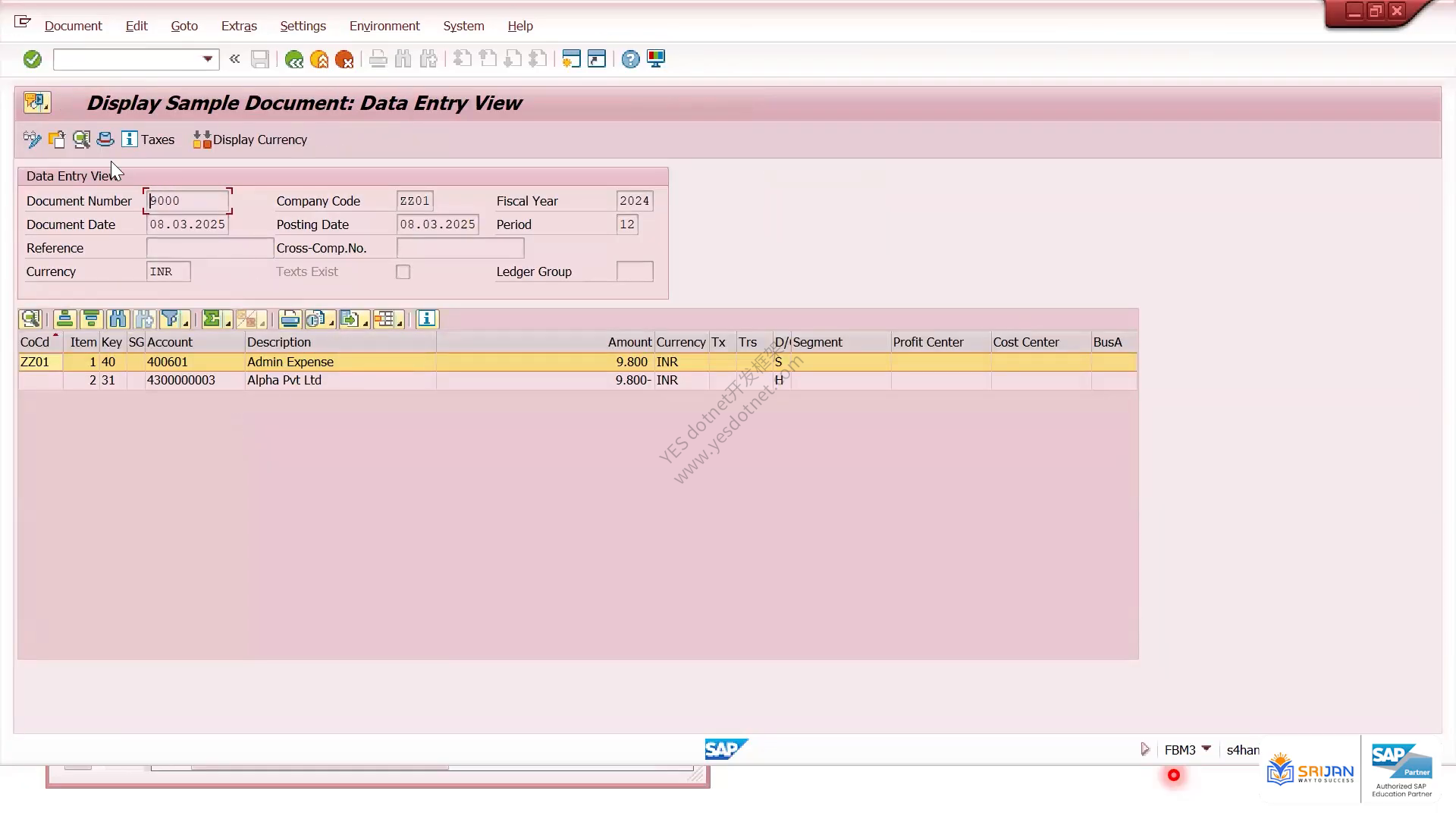Expand the Set Filter dropdown arrow
Screen dimensions: 1456x819
click(186, 323)
